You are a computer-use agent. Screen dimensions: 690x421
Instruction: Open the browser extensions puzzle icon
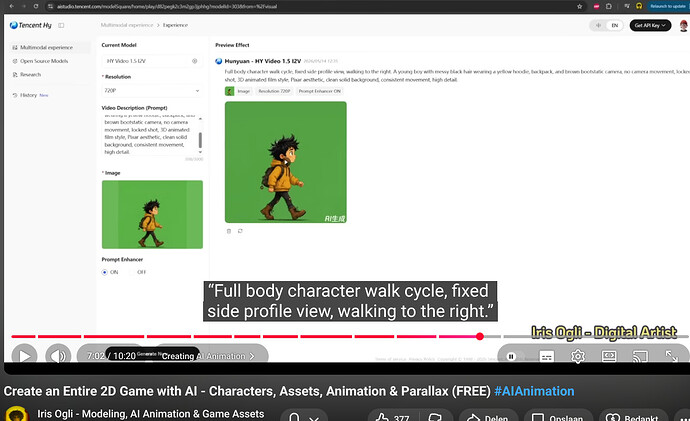[609, 6]
